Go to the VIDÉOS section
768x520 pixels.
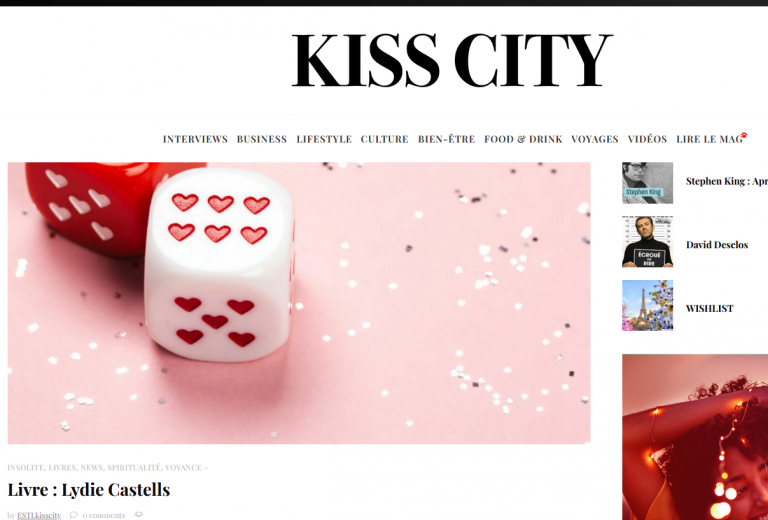click(x=647, y=140)
